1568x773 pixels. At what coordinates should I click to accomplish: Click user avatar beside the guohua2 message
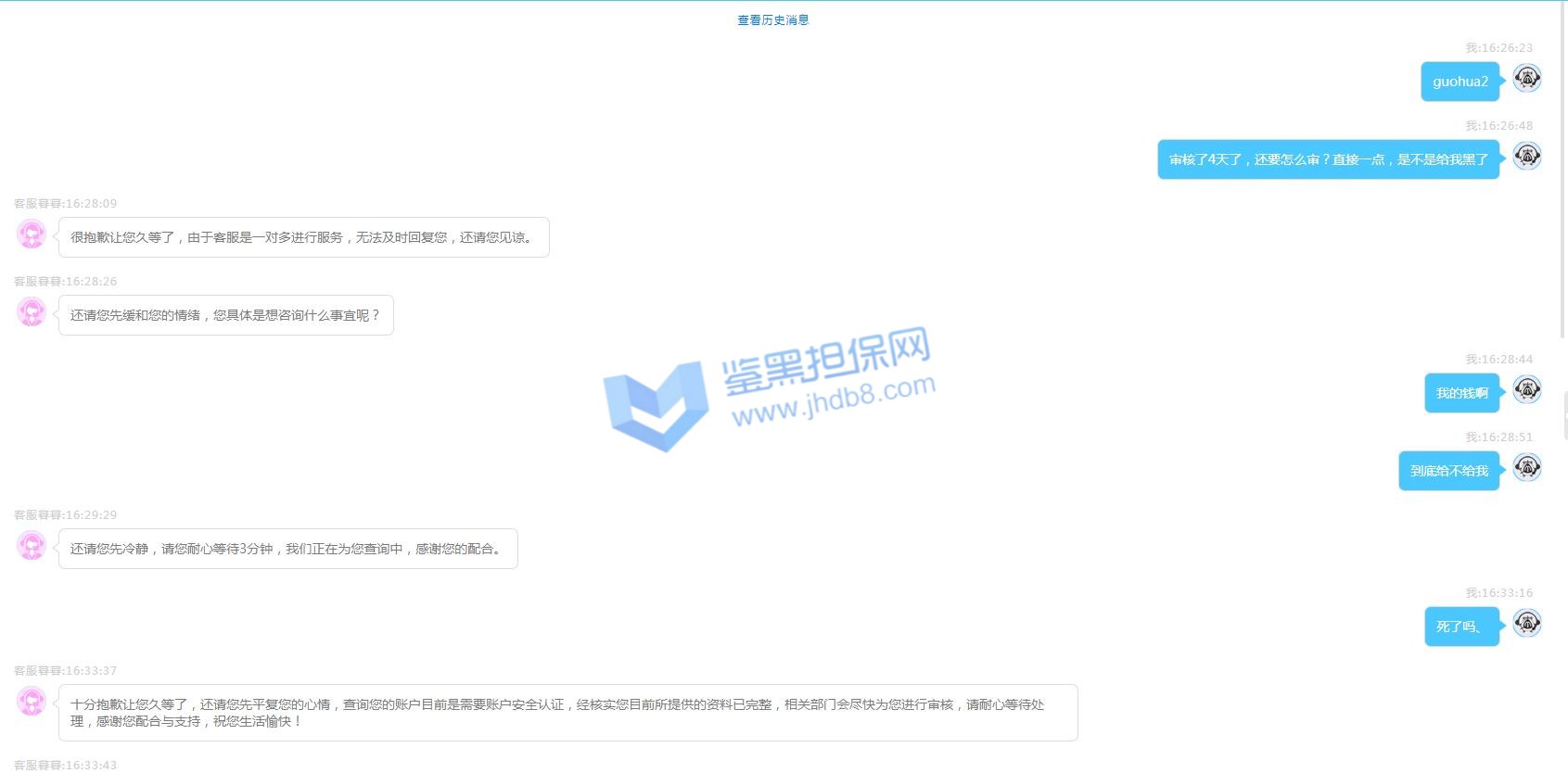click(1526, 79)
